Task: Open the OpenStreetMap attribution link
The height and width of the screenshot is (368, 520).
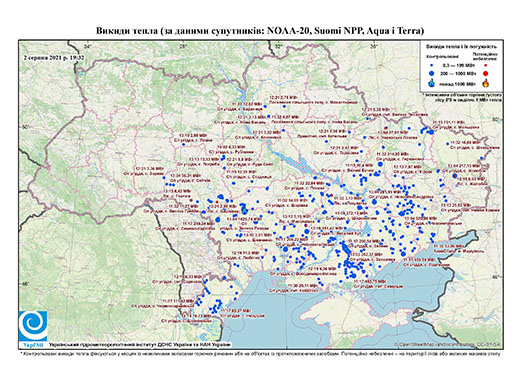Action: [x=447, y=344]
